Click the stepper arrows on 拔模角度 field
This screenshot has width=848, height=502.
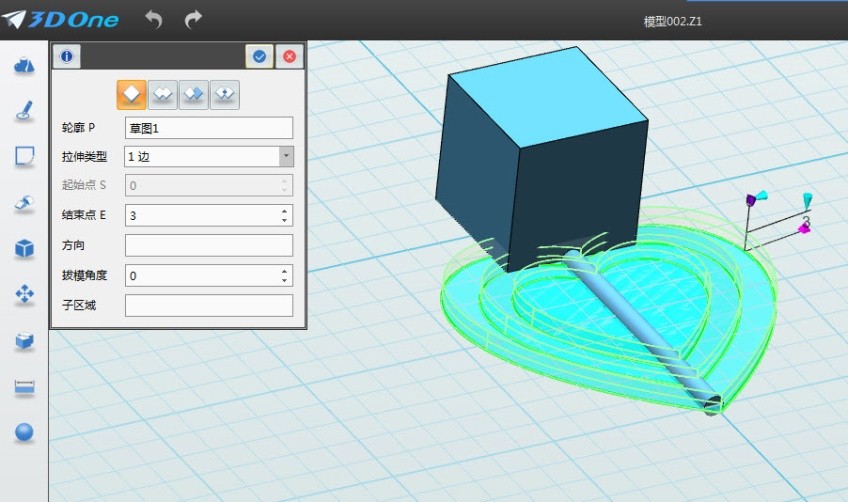click(x=286, y=275)
